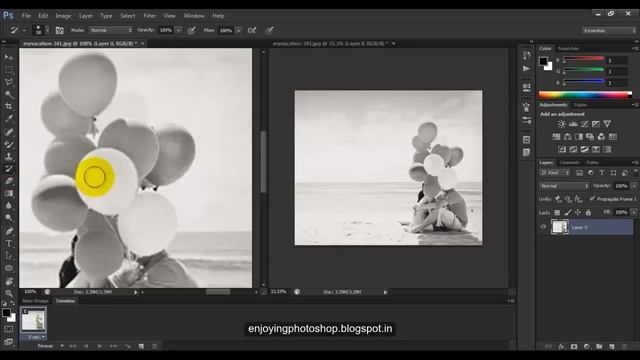Select the Dodge tool
The height and width of the screenshot is (360, 640).
point(9,218)
